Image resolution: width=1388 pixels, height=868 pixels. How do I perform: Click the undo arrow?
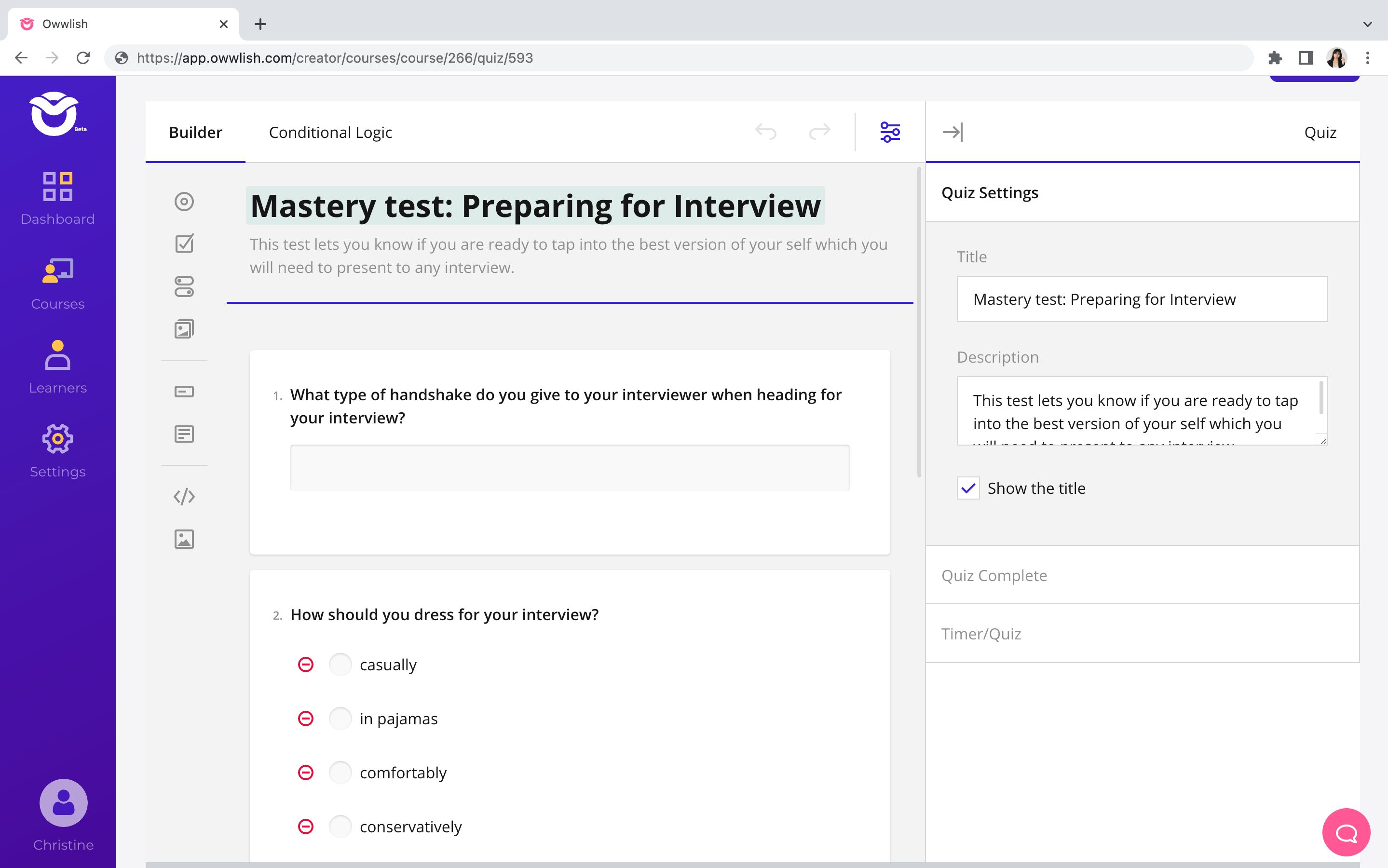766,132
